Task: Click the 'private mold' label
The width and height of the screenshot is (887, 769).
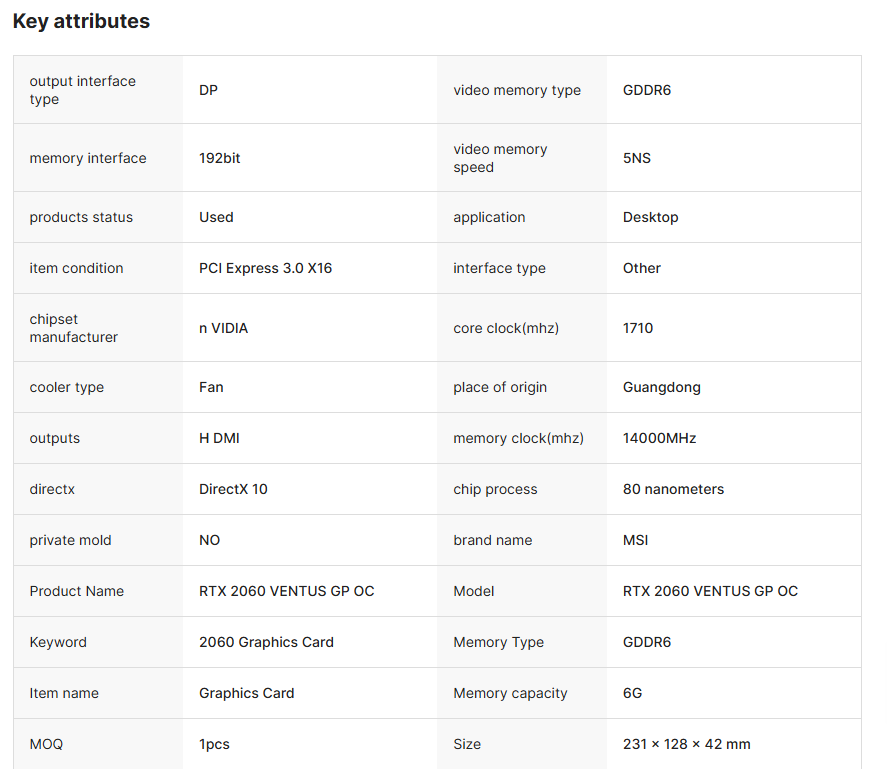Action: coord(70,540)
